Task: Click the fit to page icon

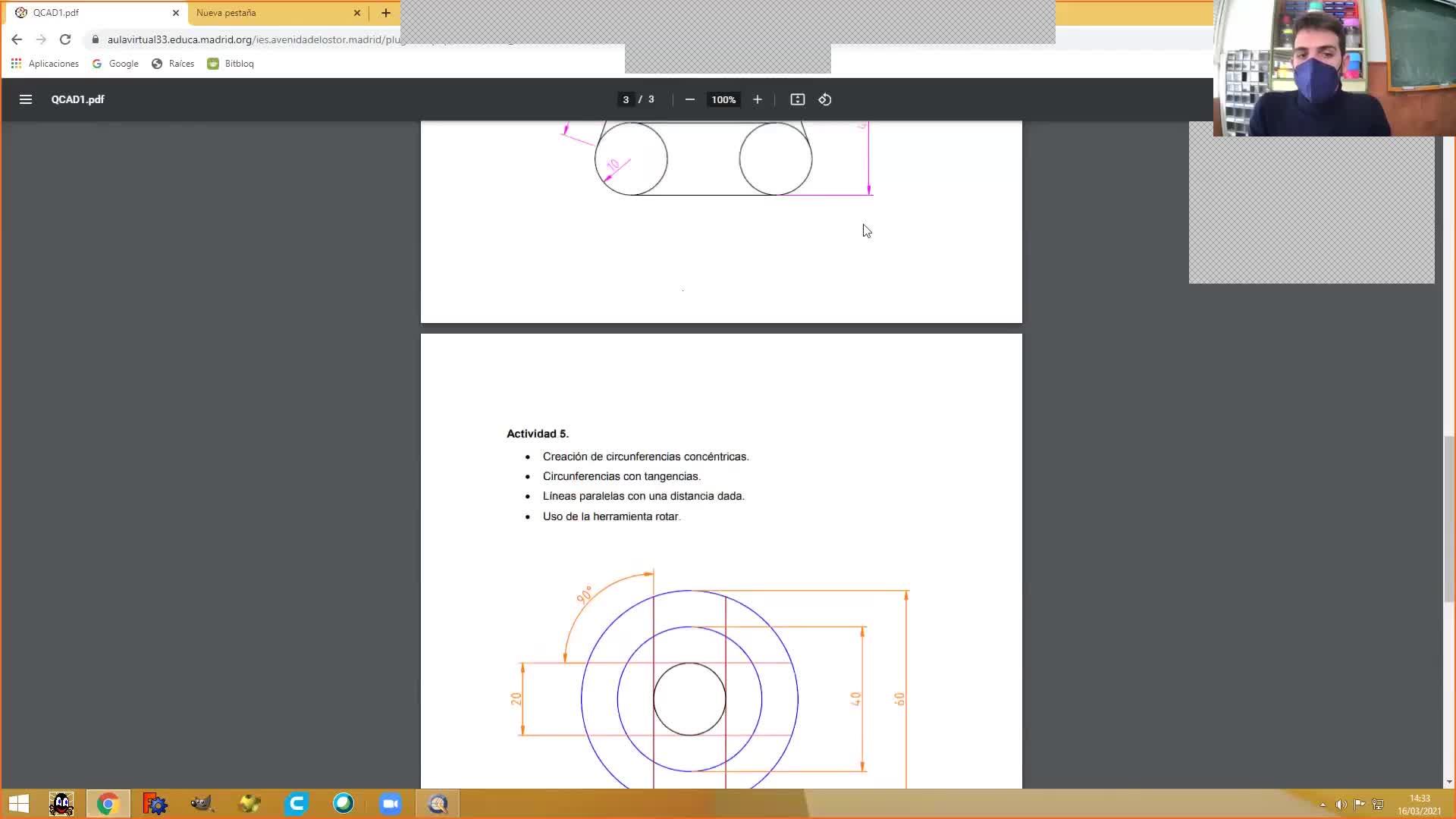Action: [797, 99]
